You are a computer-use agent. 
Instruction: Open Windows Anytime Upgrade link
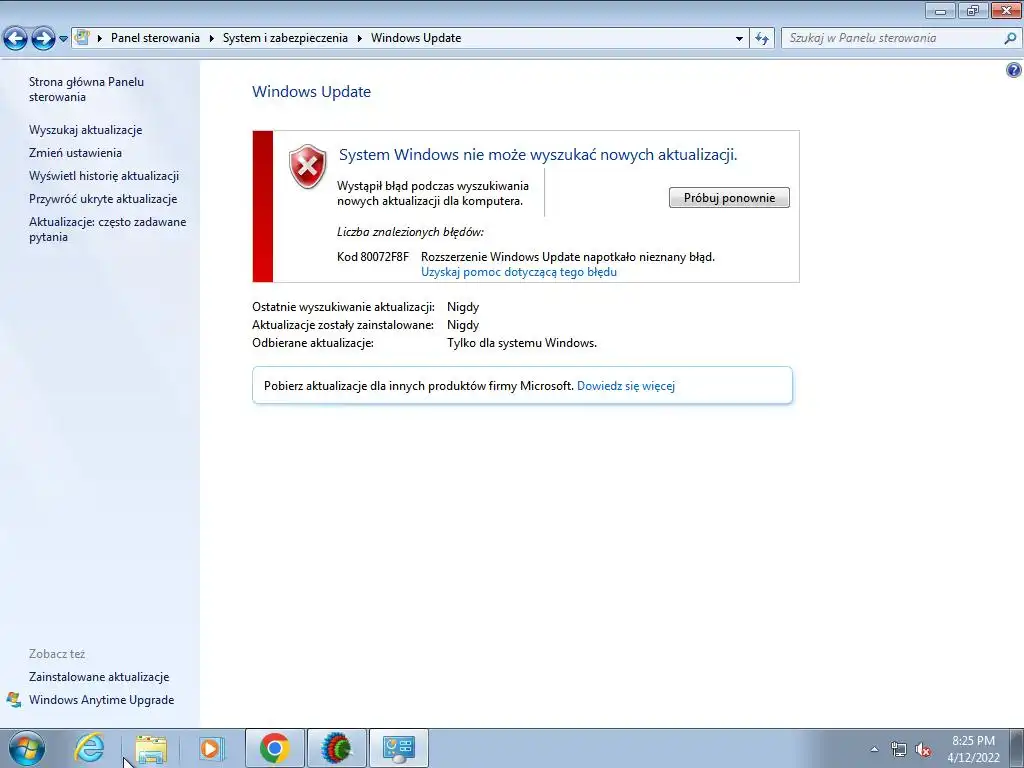point(101,699)
